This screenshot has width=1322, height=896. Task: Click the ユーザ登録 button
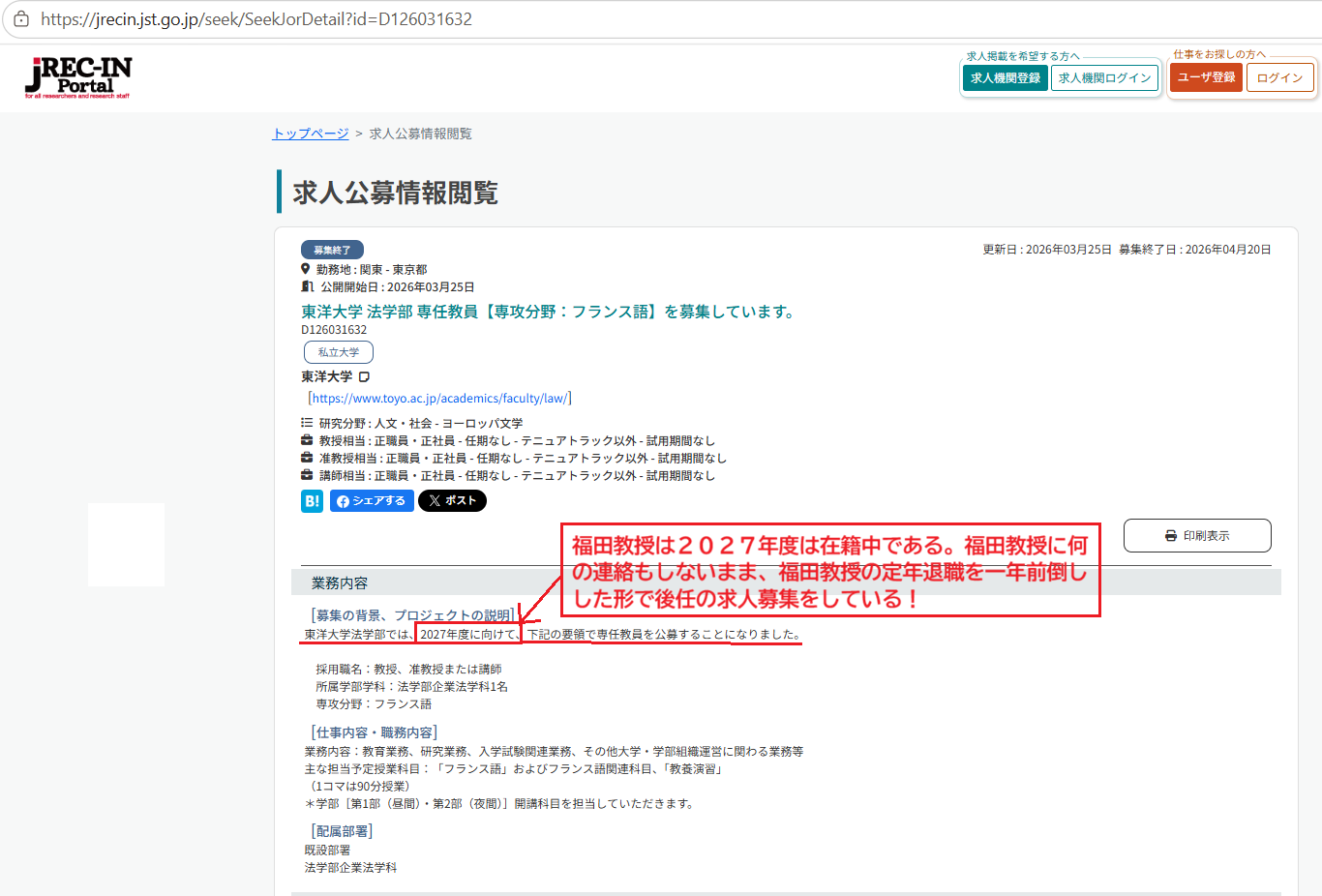tap(1206, 77)
